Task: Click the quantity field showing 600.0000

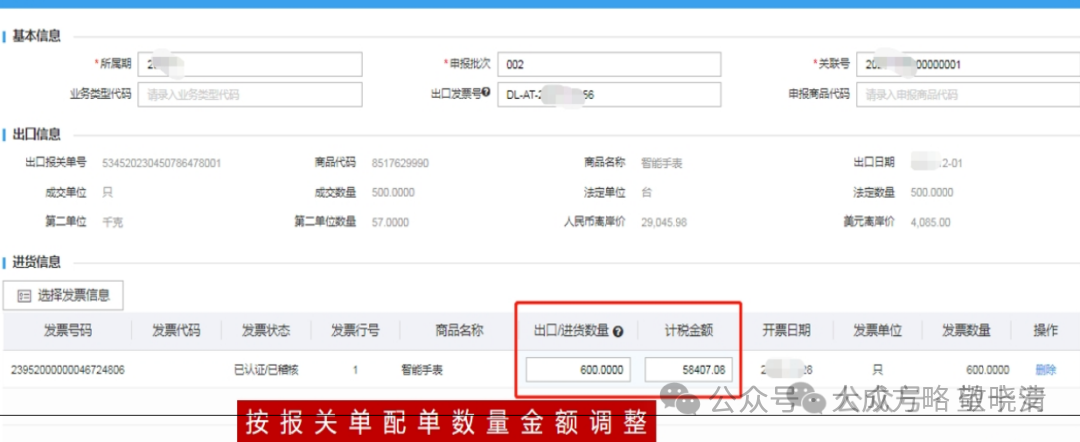Action: click(578, 370)
